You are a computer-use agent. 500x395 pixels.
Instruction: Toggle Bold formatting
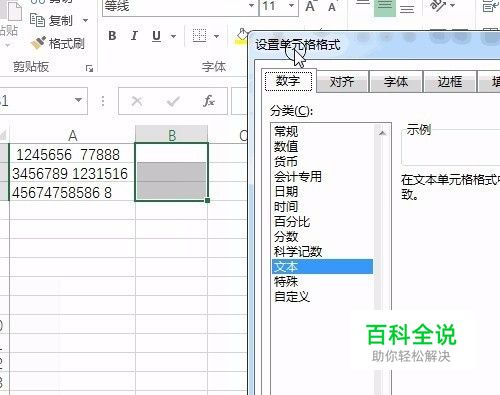(112, 35)
